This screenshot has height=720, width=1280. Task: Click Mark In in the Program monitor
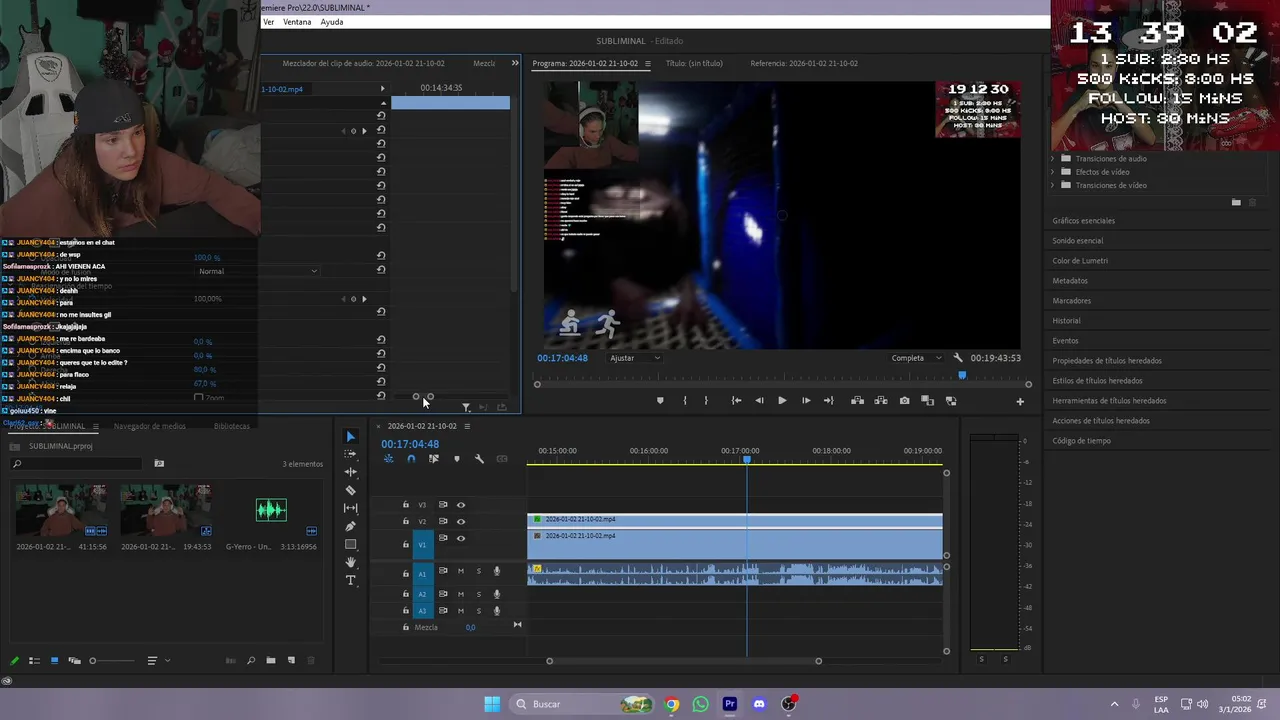click(684, 401)
